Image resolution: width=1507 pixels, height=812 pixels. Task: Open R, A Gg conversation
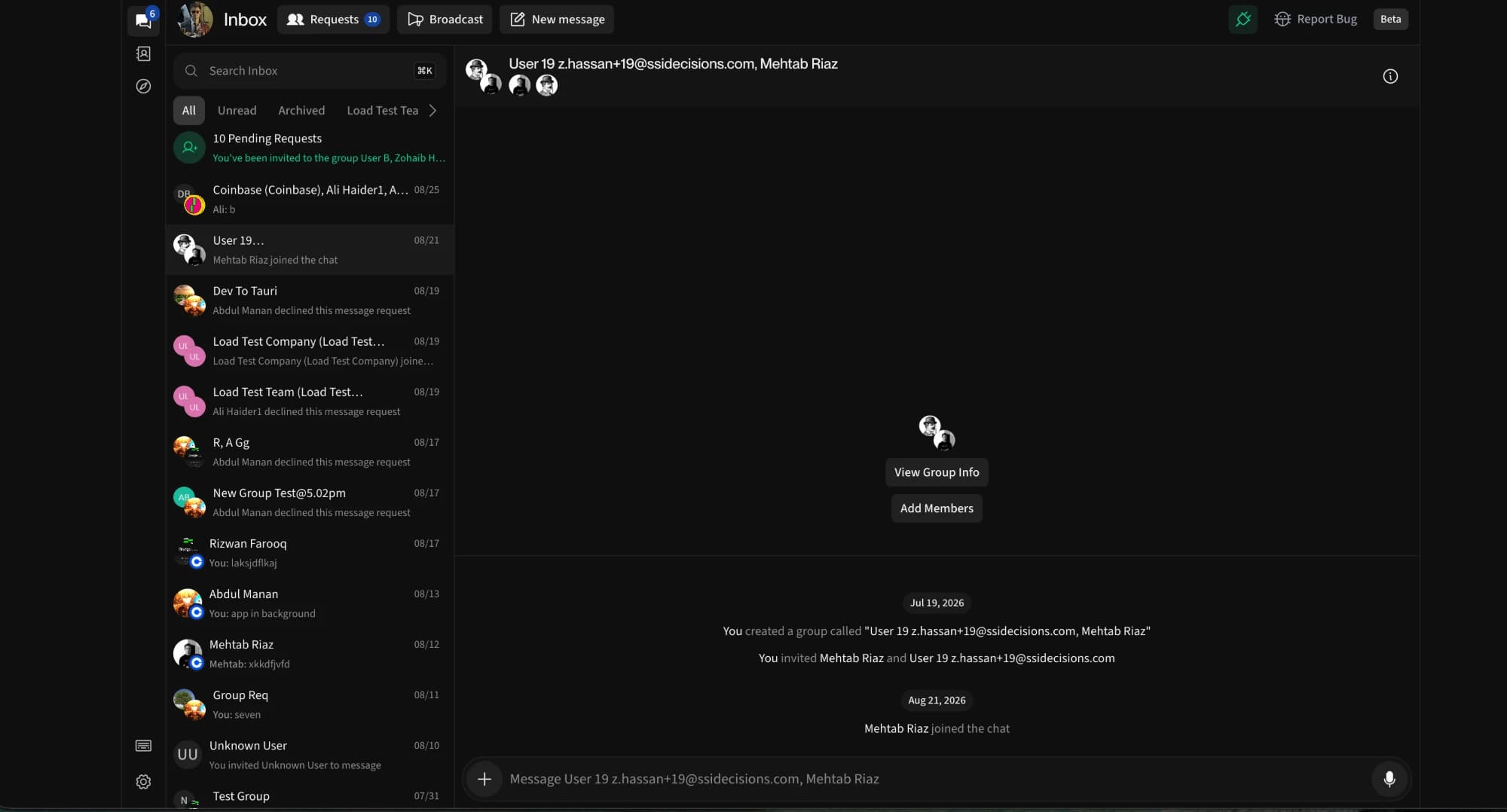click(310, 451)
